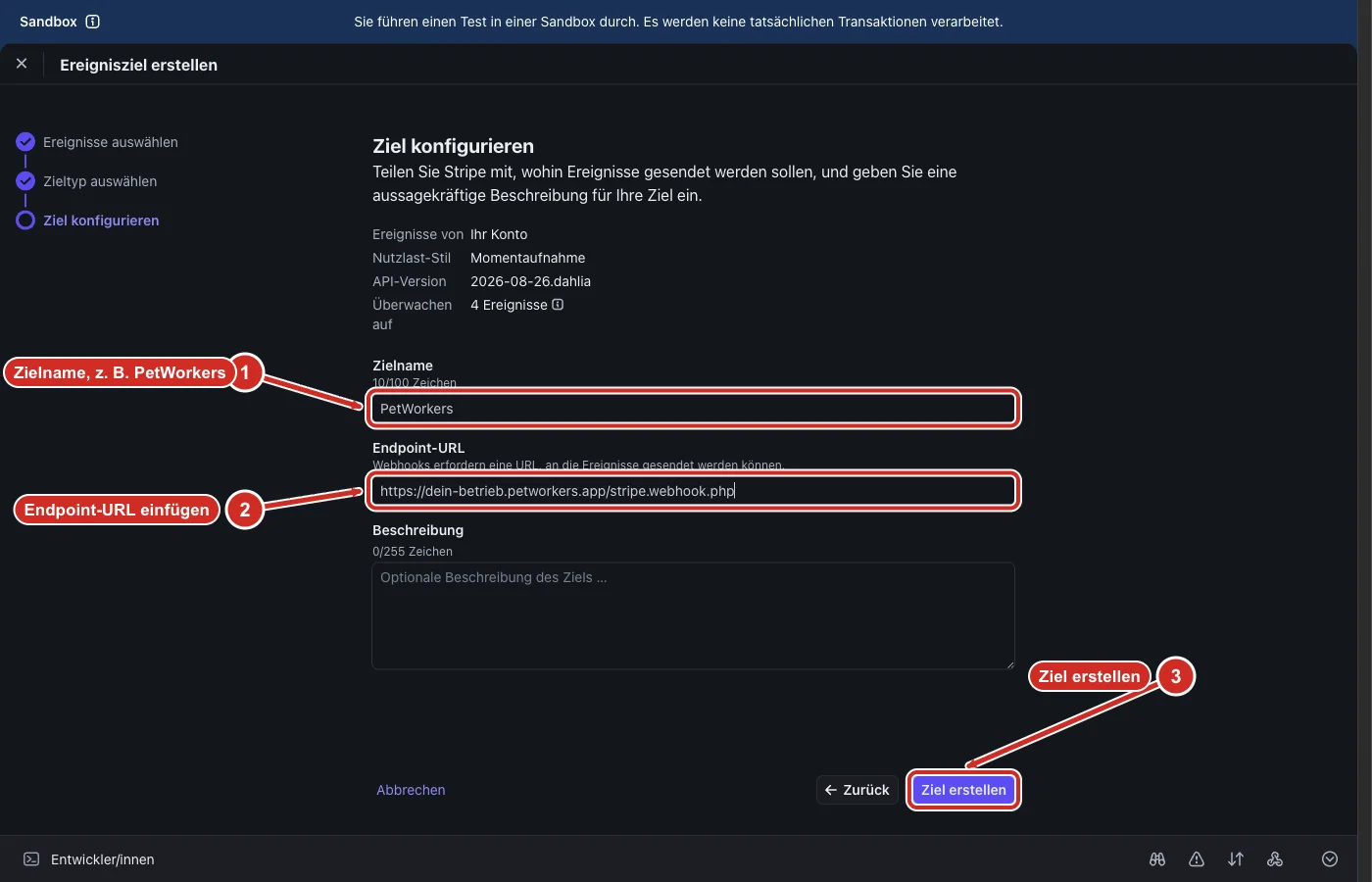Close the Ereignisziel erstellen dialog

[22, 64]
